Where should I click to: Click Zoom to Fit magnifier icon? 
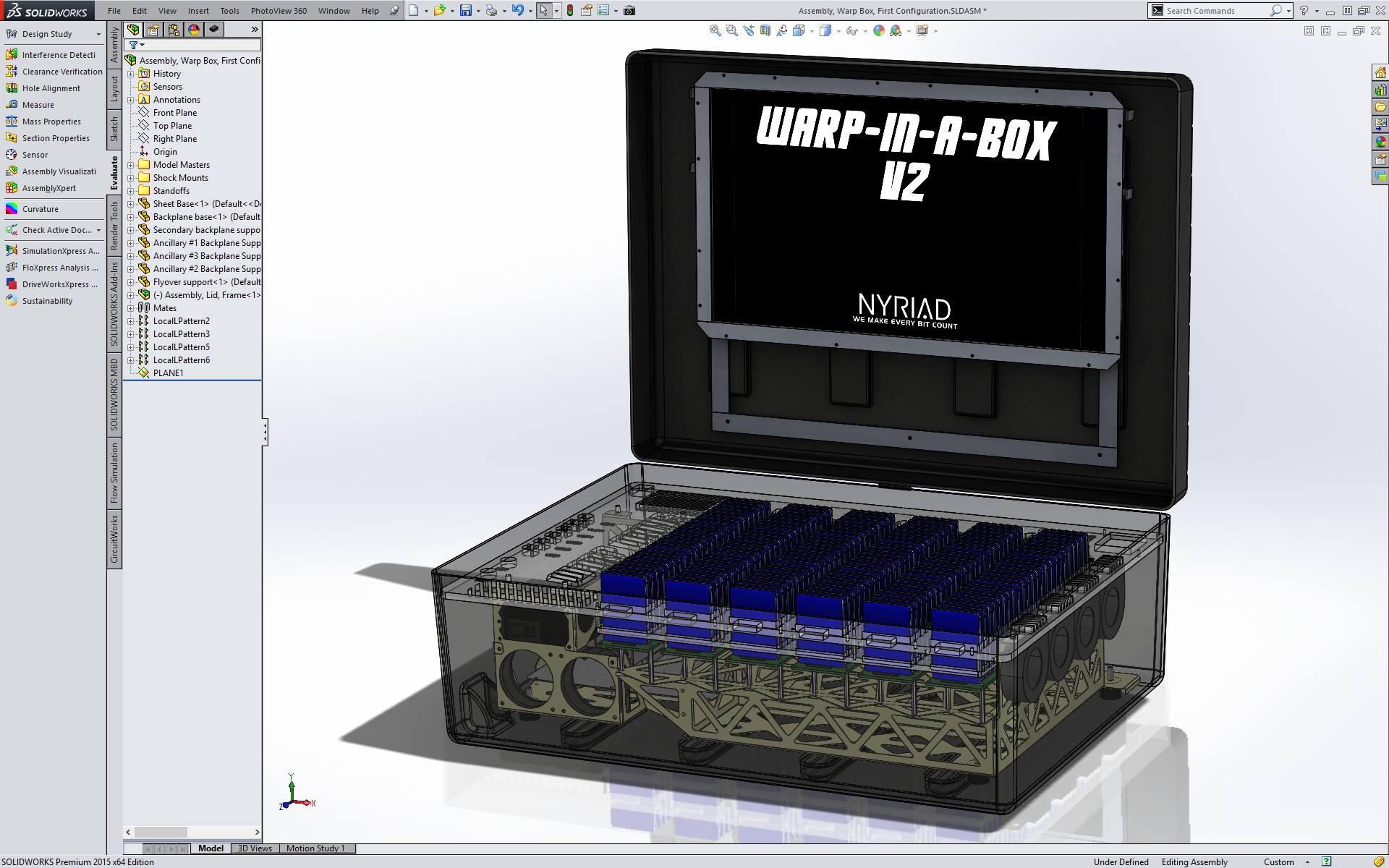715,30
